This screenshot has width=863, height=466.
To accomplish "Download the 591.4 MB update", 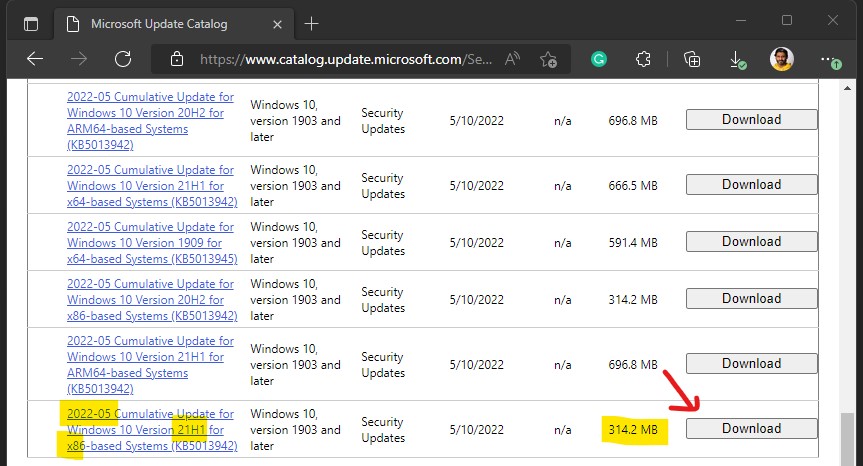I will [751, 242].
